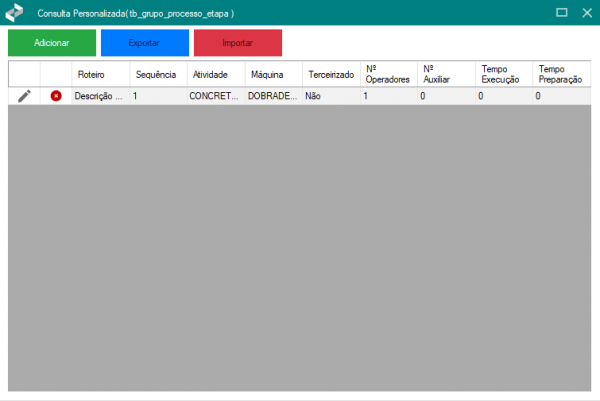Click the green Adicionar button
Viewport: 600px width, 401px height.
point(52,43)
